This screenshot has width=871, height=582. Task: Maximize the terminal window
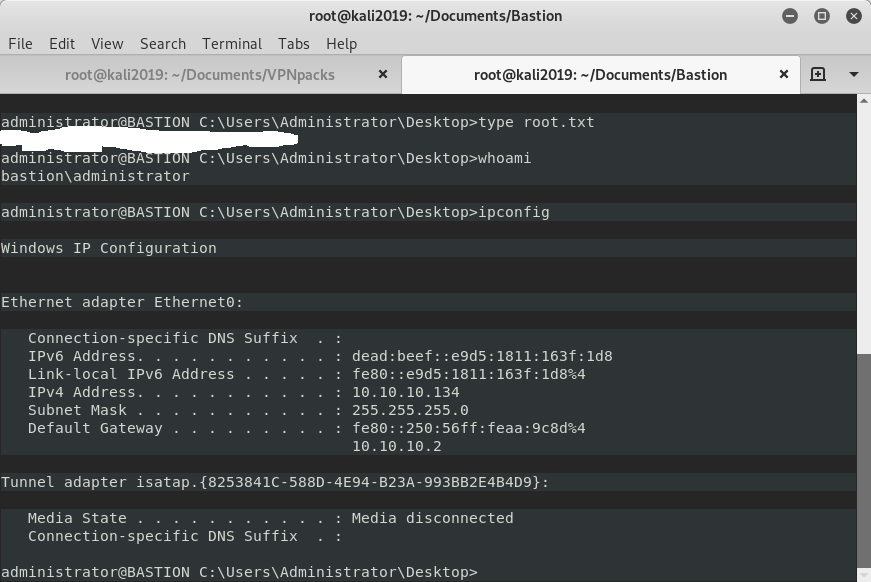pos(822,16)
